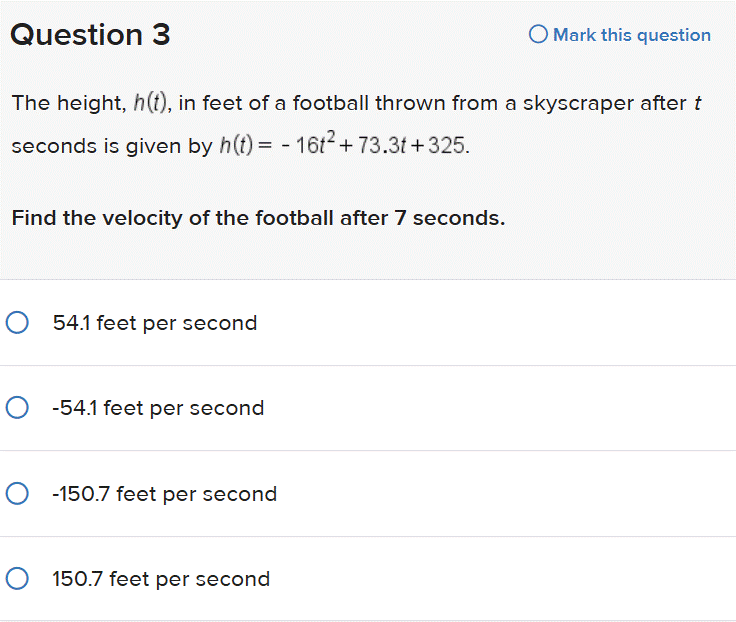Click the h(t) = -16t² + 73.3t + 325 formula
The width and height of the screenshot is (736, 622).
pos(342,146)
